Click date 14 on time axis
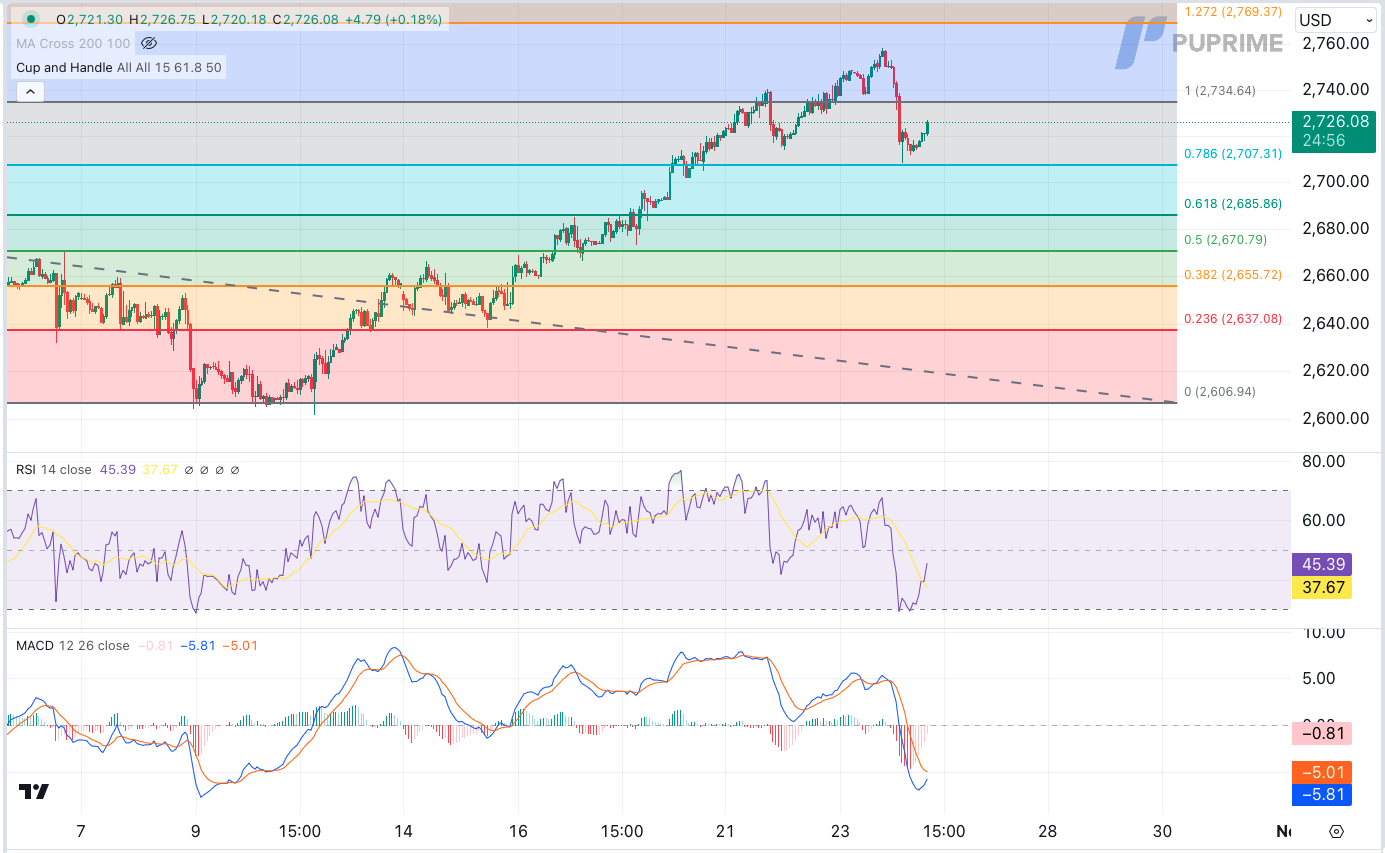The width and height of the screenshot is (1385, 853). point(403,831)
